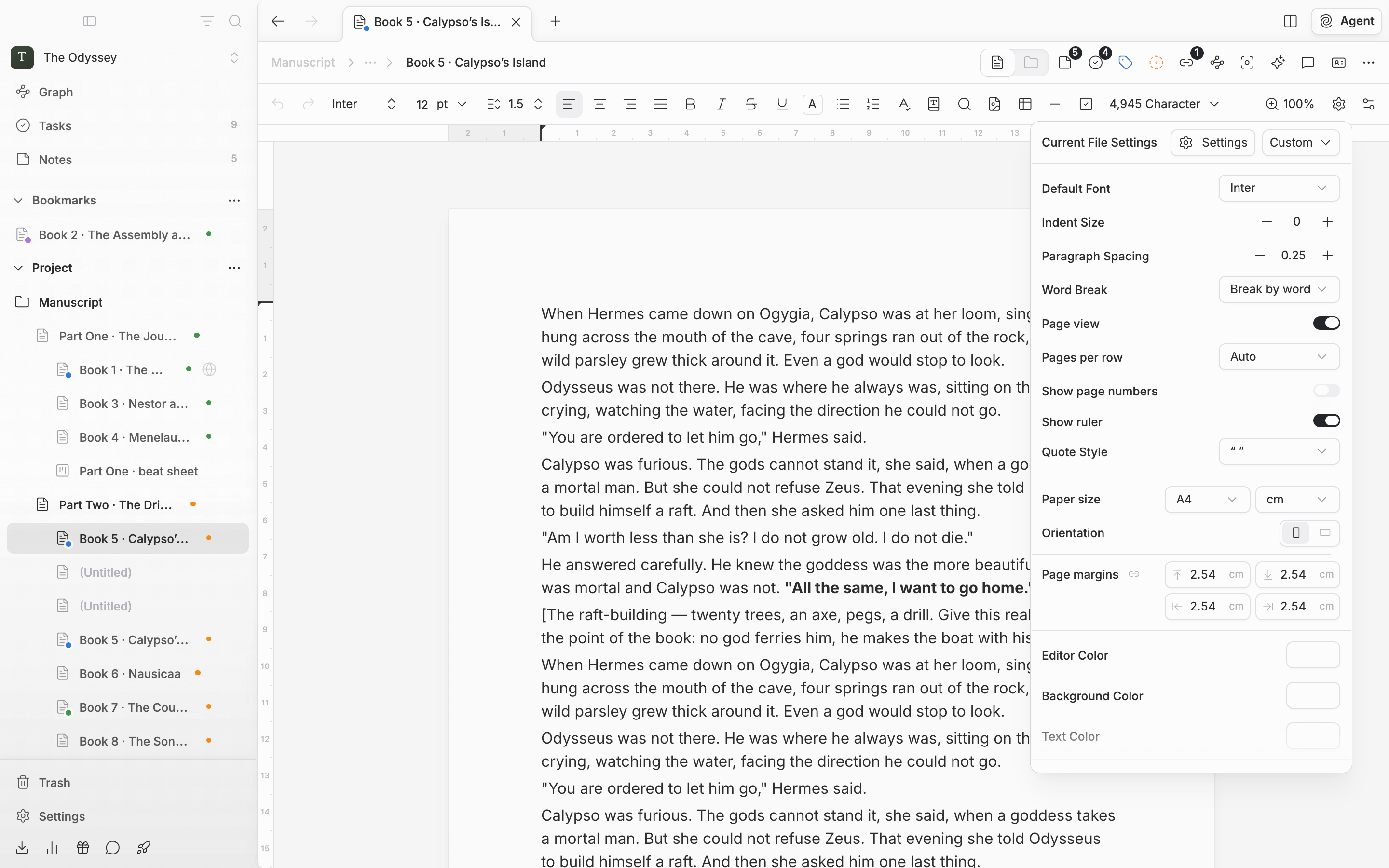Image resolution: width=1389 pixels, height=868 pixels.
Task: Insert a bulleted list
Action: (843, 104)
